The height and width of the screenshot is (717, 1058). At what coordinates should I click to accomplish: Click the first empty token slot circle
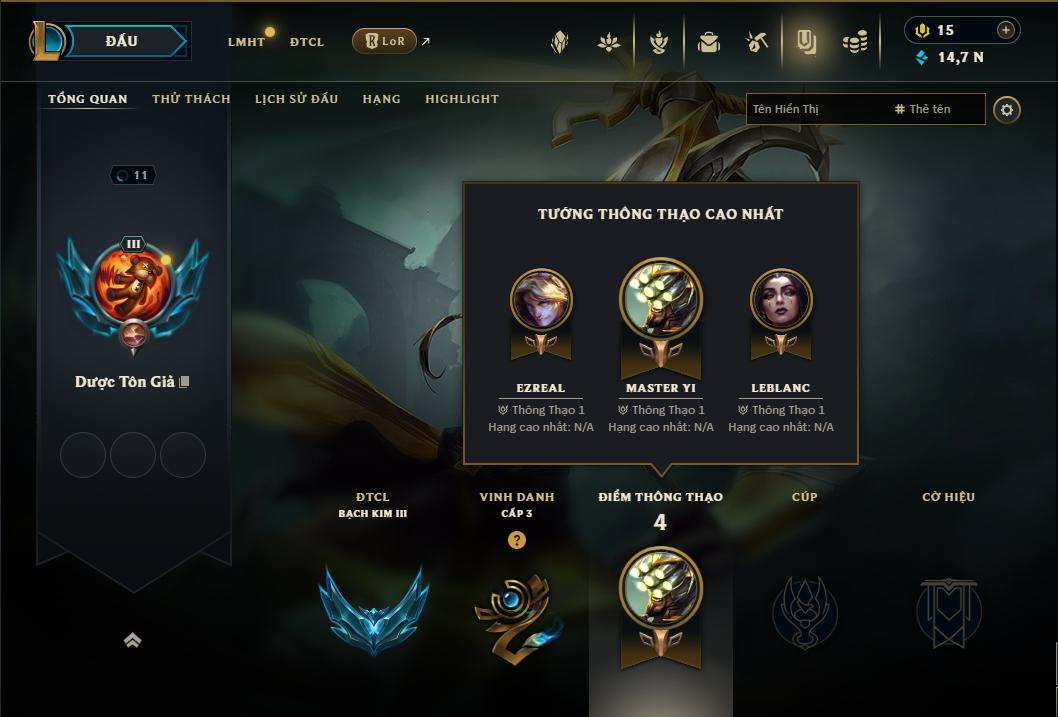tap(83, 455)
